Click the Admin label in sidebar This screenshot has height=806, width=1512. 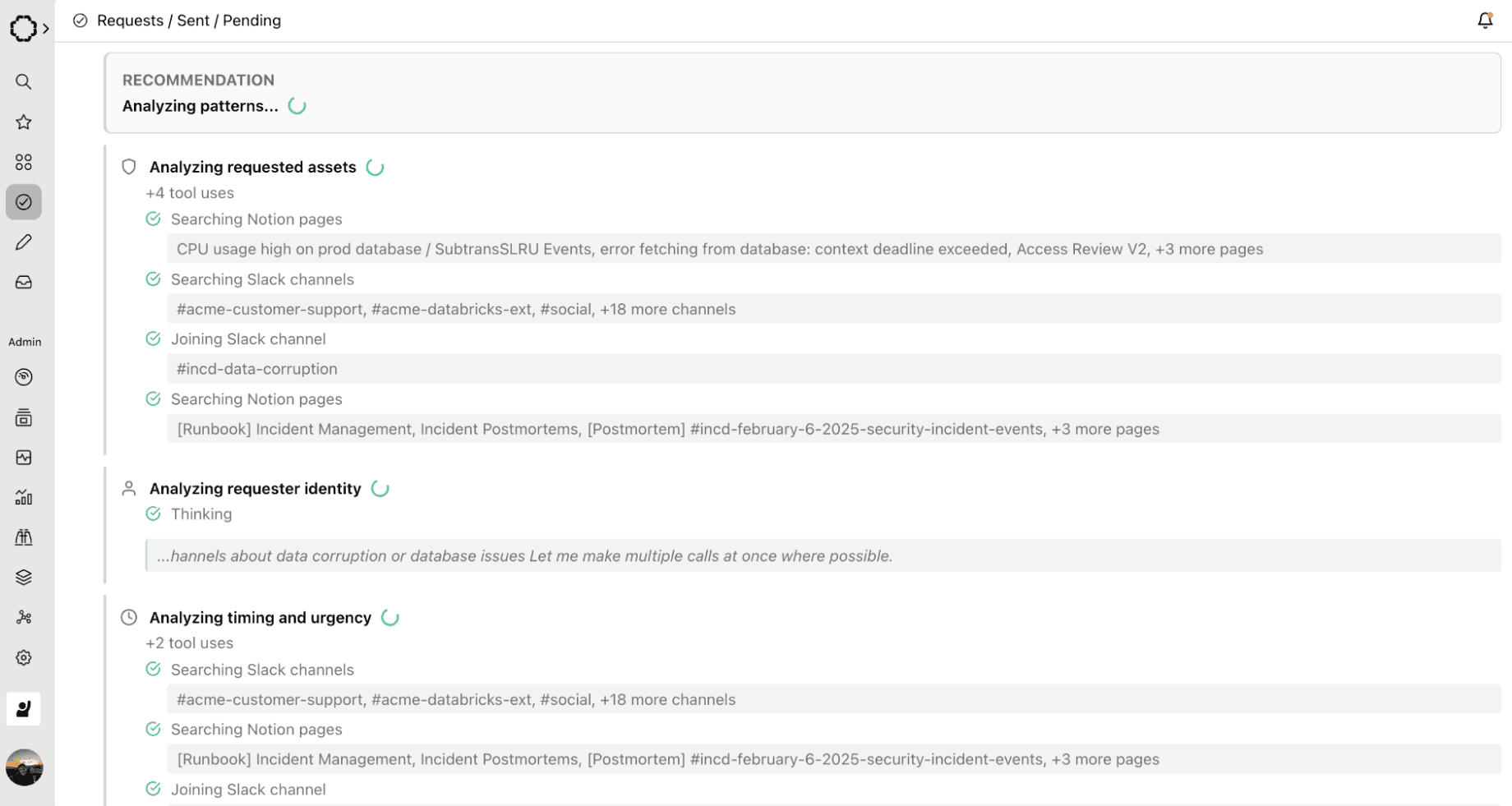click(x=25, y=342)
